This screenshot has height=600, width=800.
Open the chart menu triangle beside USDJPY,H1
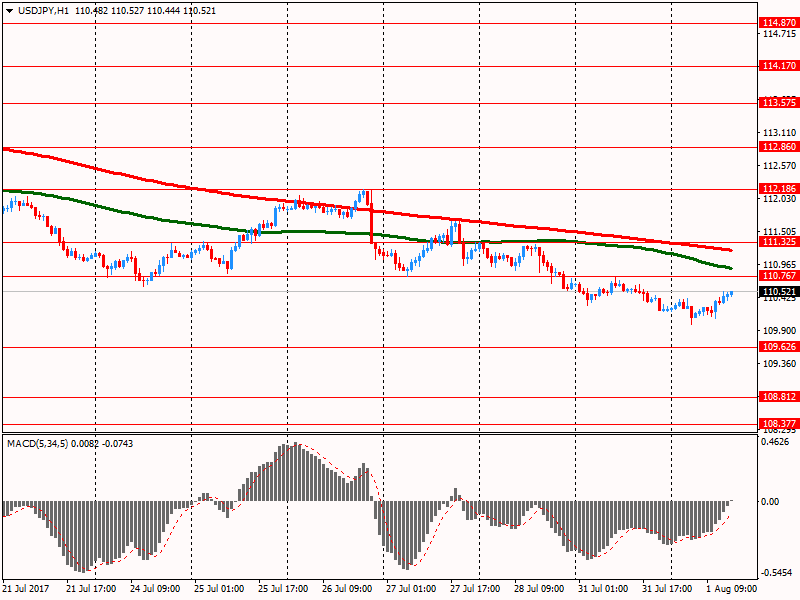pyautogui.click(x=10, y=11)
